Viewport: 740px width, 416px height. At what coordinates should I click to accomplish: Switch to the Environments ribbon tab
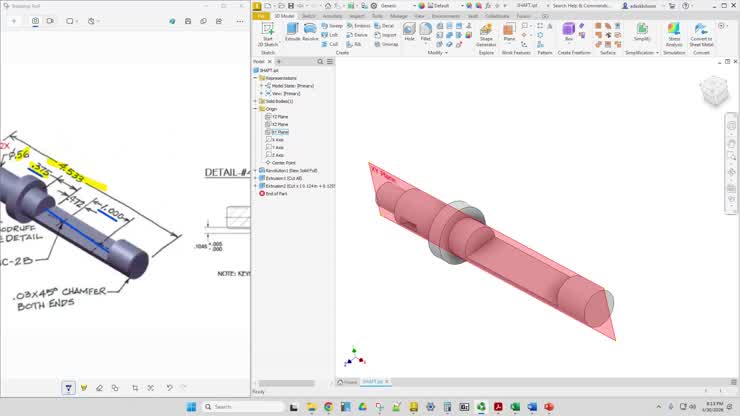click(x=446, y=16)
